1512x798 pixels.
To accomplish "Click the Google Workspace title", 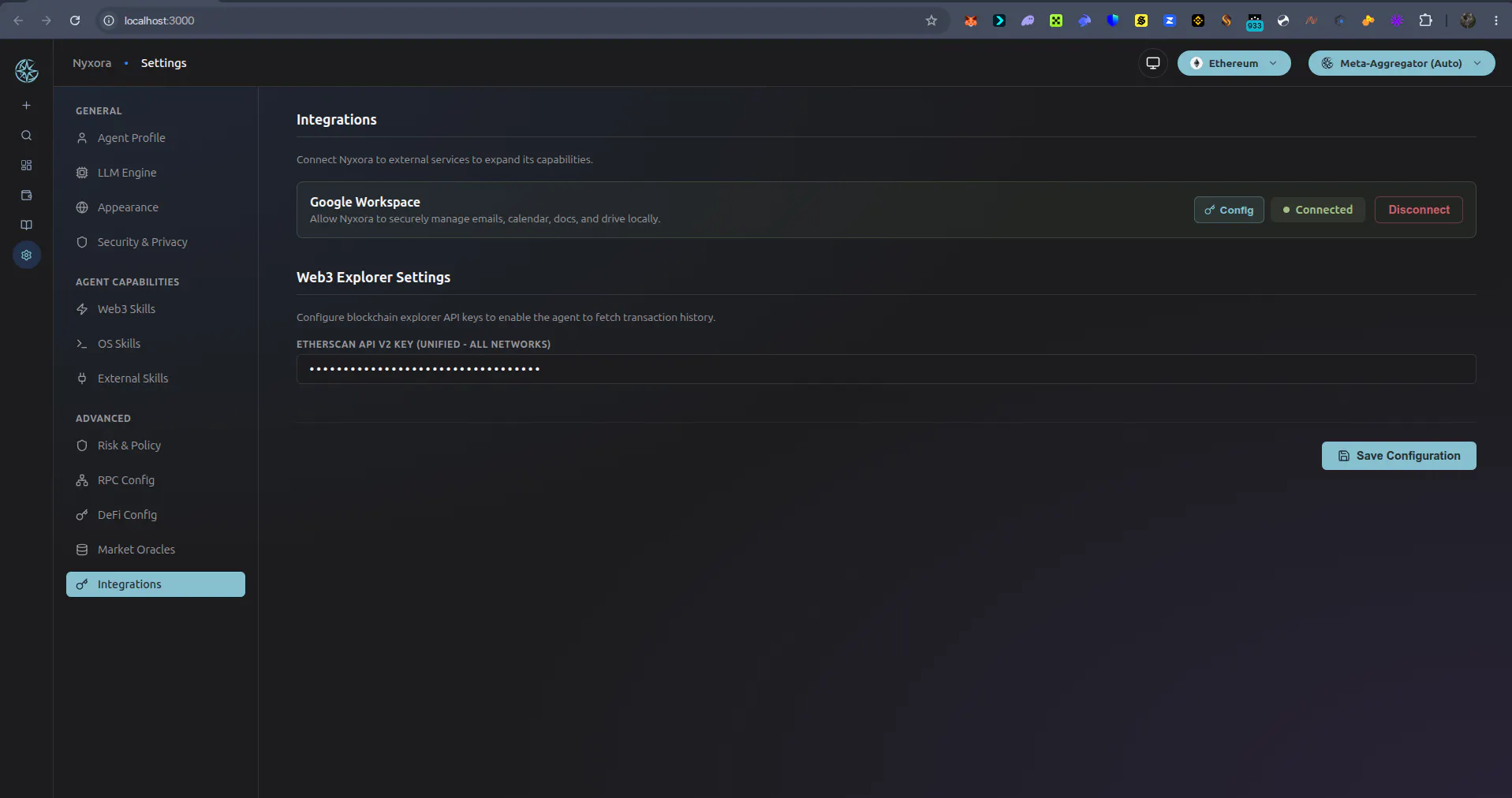I will click(x=365, y=202).
